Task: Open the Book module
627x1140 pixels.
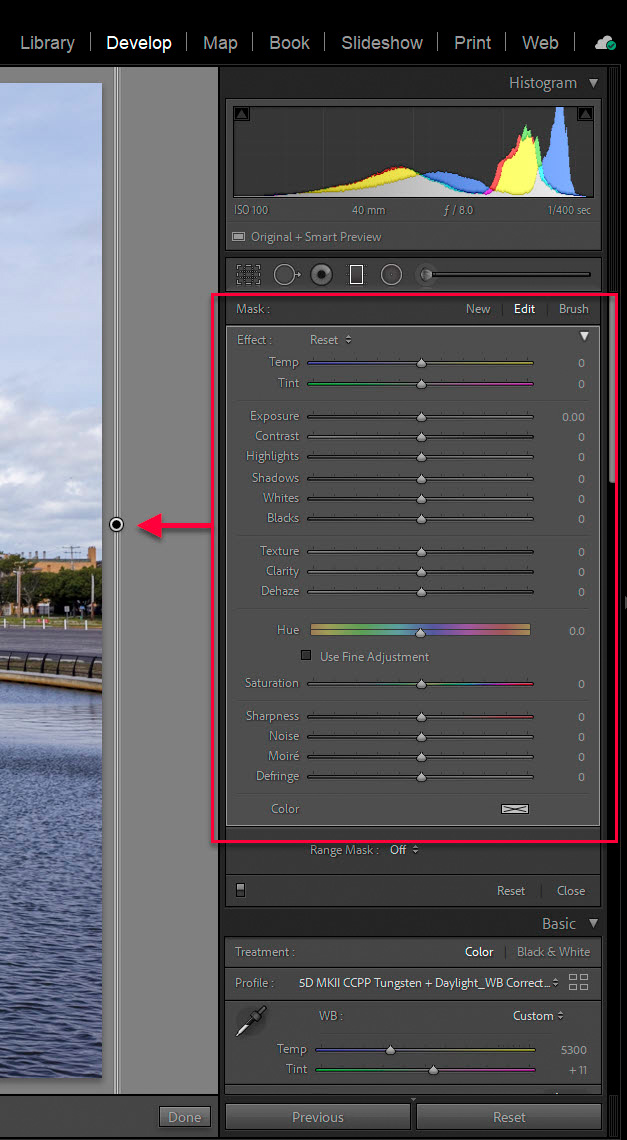Action: [289, 43]
